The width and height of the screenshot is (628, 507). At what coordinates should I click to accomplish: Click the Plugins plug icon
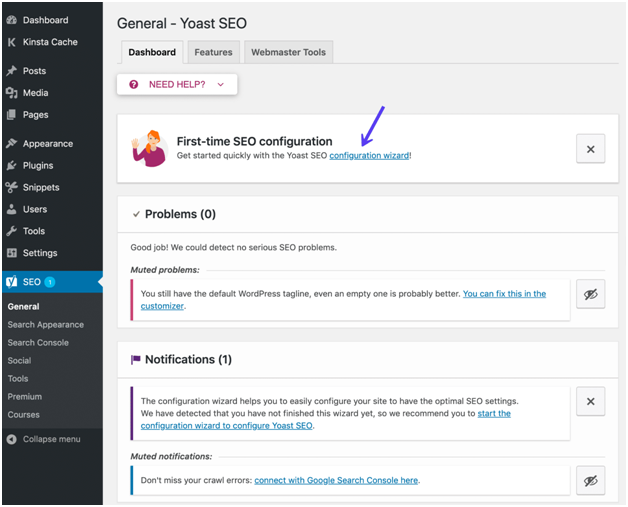click(x=12, y=165)
